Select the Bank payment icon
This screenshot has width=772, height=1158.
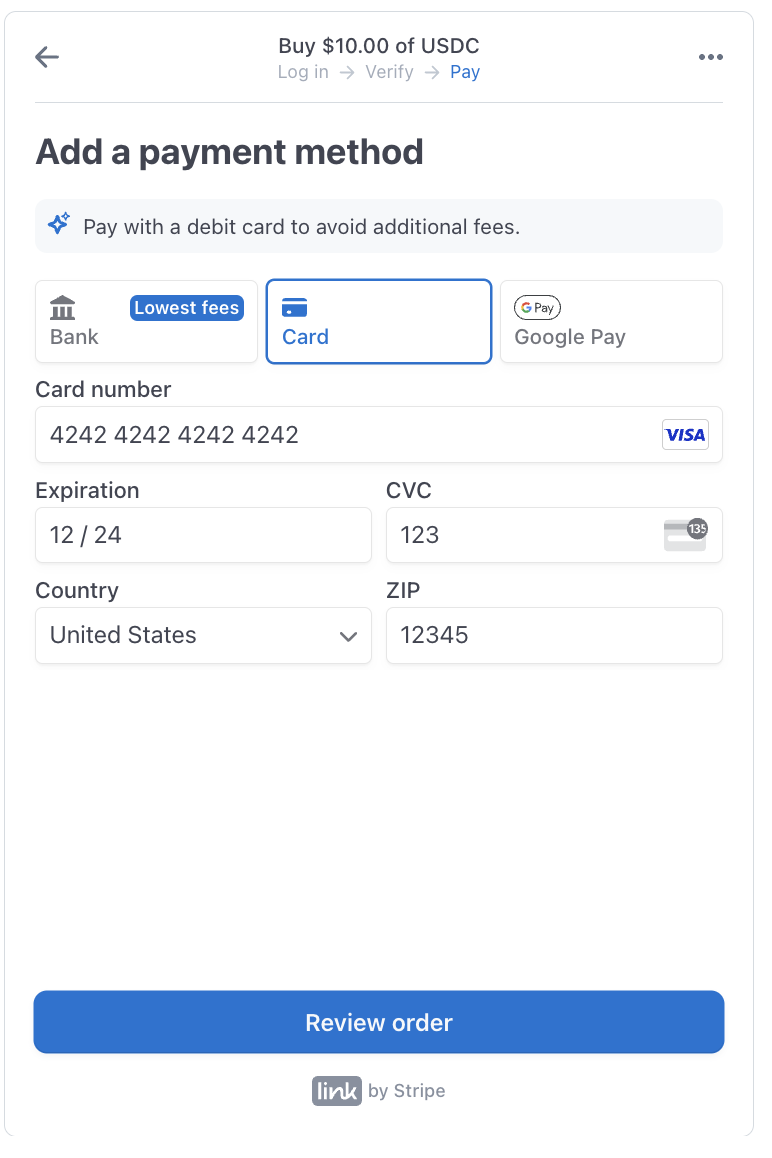coord(63,307)
